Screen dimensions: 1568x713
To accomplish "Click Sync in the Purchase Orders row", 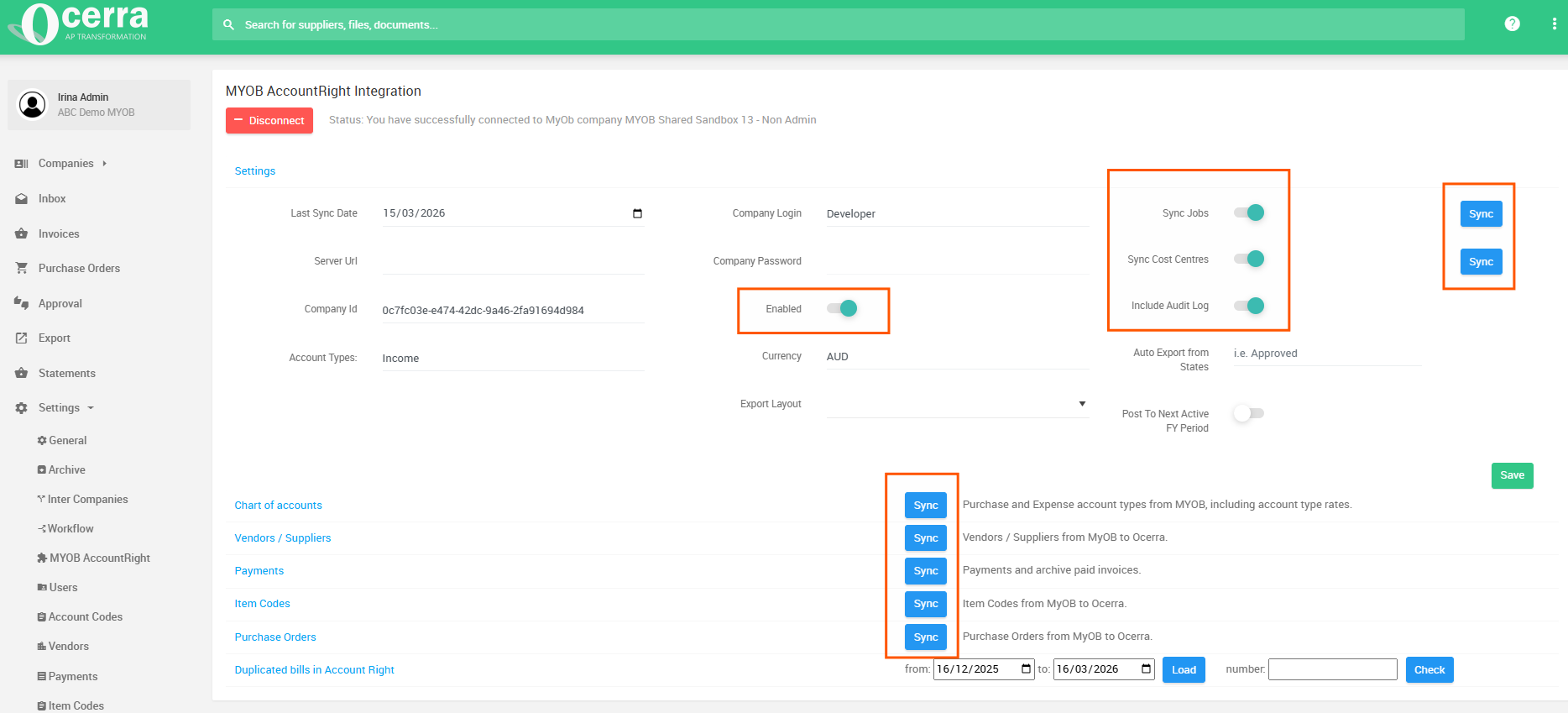I will coord(926,637).
